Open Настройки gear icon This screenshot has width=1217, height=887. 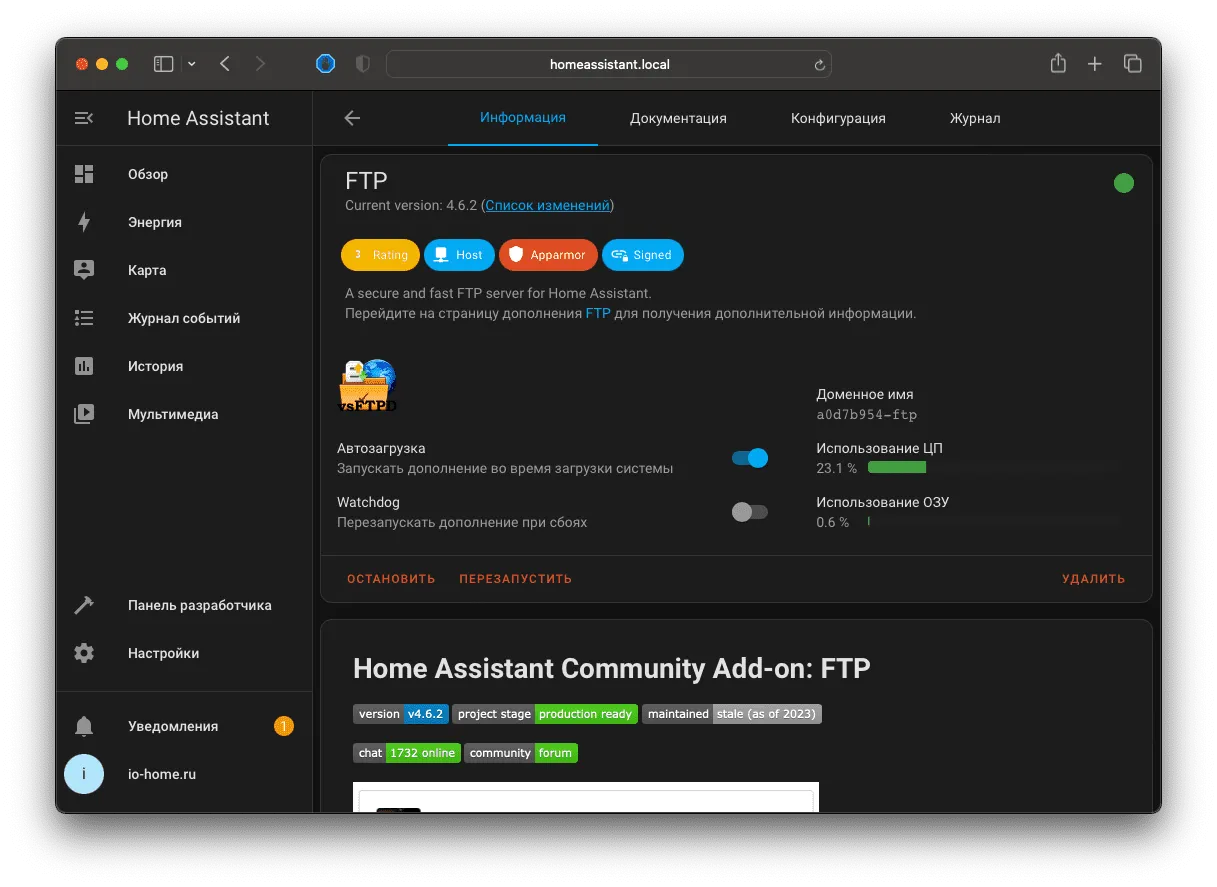(x=84, y=653)
